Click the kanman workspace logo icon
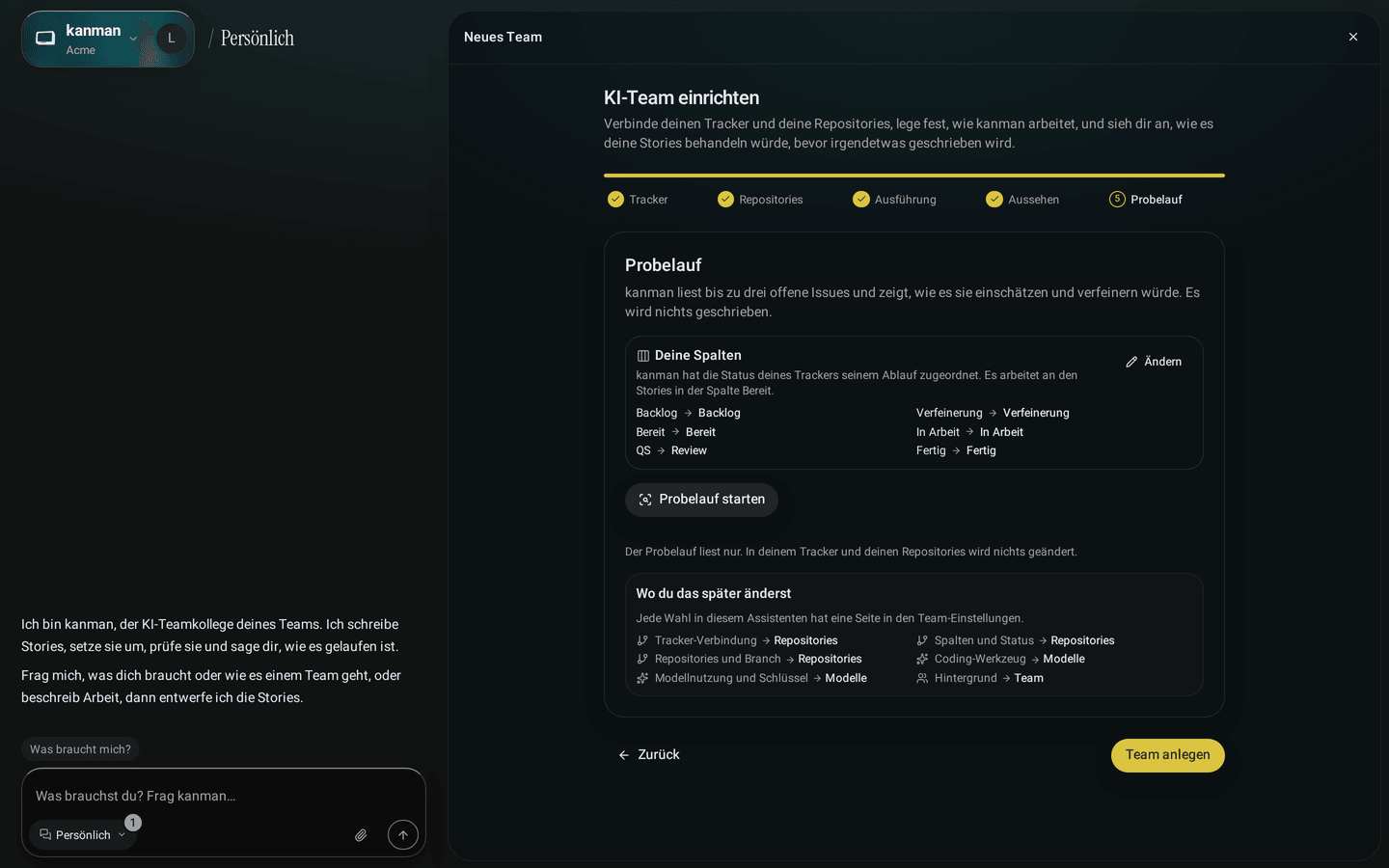The image size is (1389, 868). click(x=45, y=39)
